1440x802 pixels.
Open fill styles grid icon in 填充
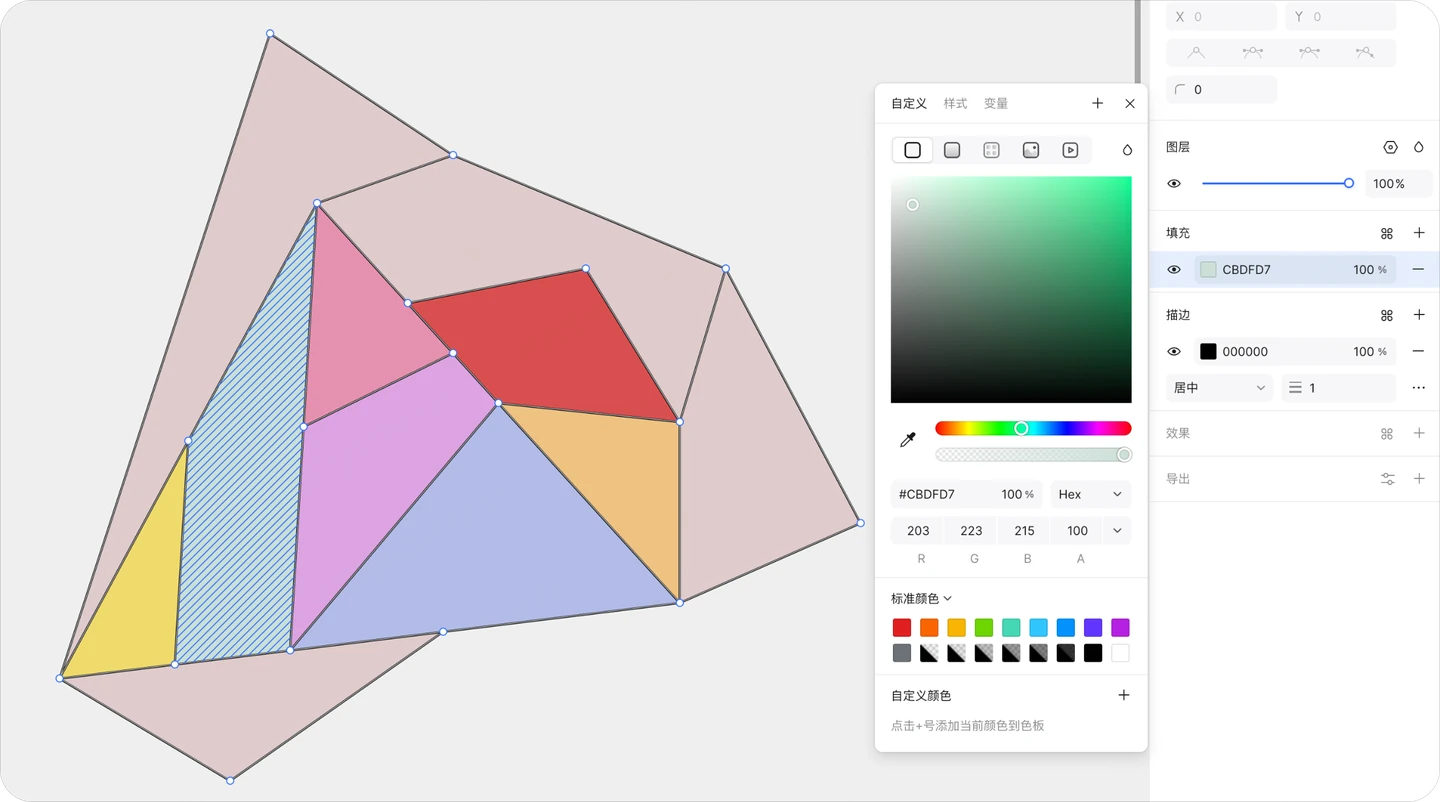click(x=1387, y=233)
